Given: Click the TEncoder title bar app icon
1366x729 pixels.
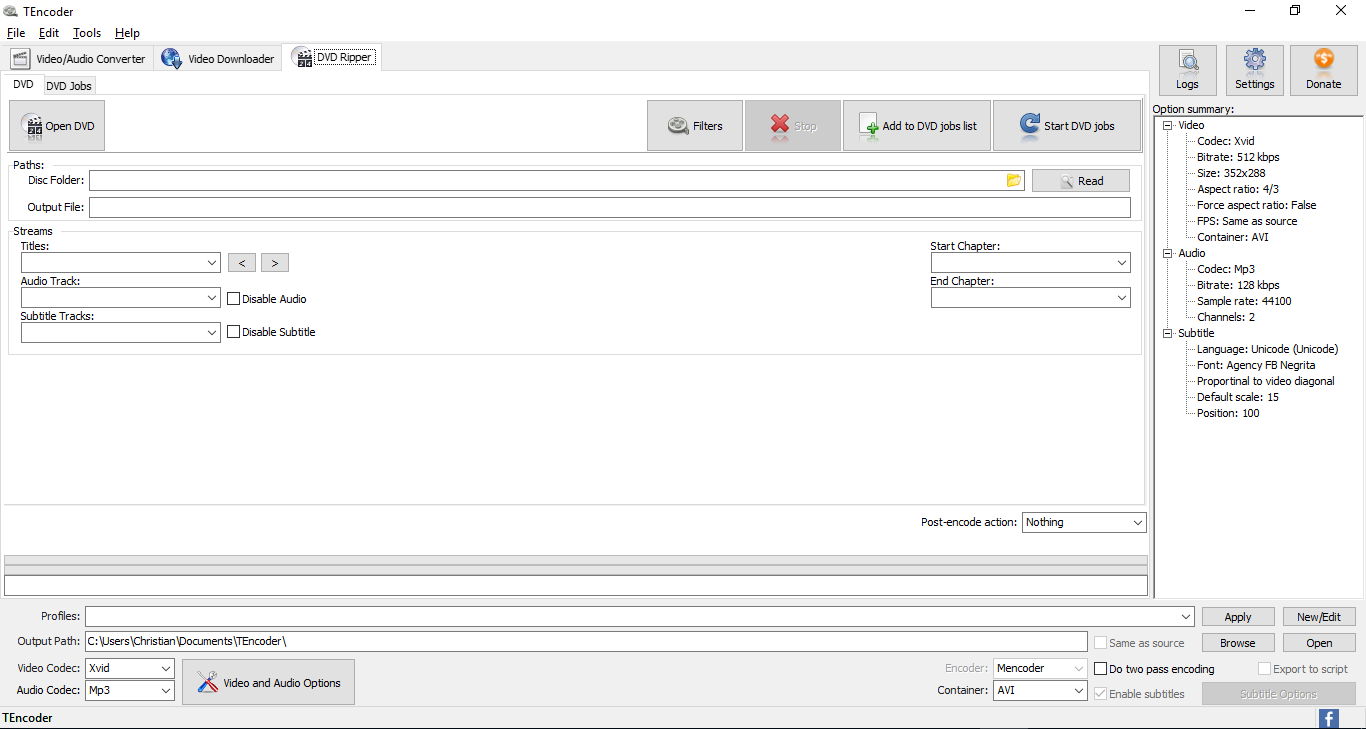Looking at the screenshot, I should [x=10, y=11].
